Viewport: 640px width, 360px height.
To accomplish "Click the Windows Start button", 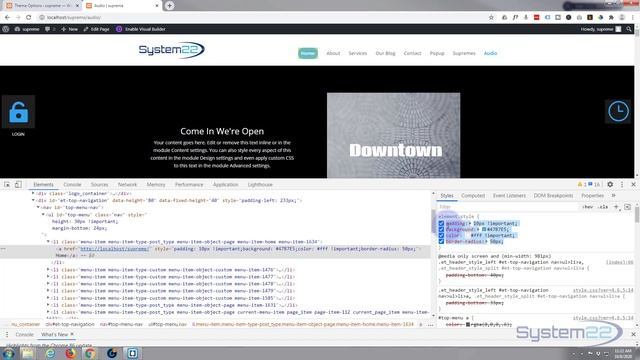I will [8, 353].
